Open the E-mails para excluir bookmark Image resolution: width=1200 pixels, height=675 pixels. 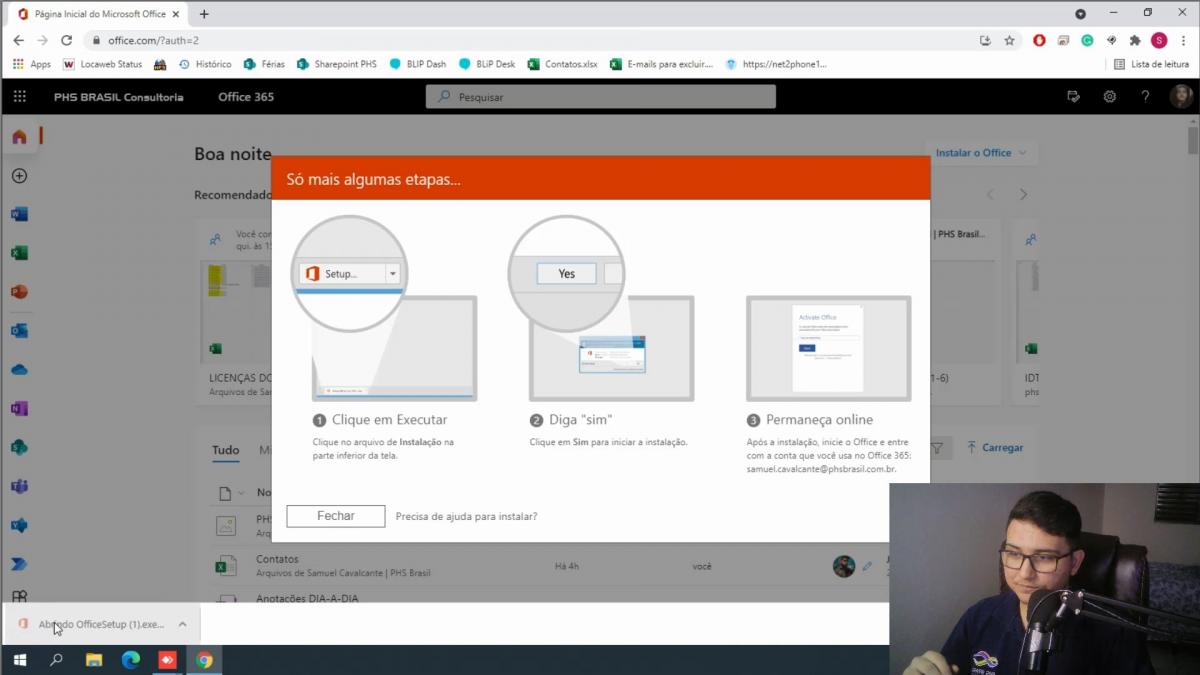[x=661, y=64]
